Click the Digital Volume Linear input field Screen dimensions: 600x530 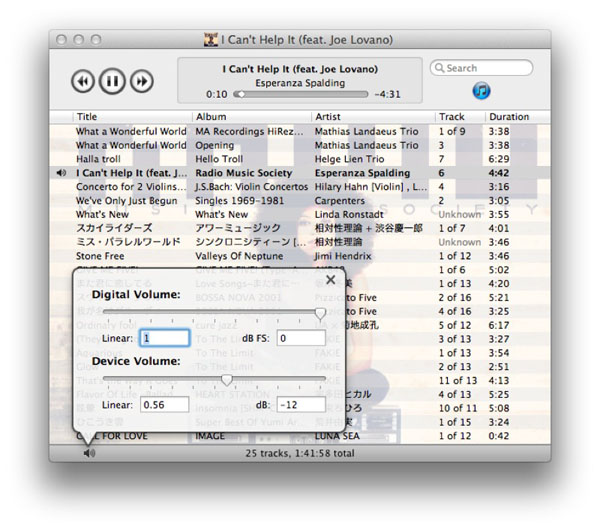click(x=164, y=339)
